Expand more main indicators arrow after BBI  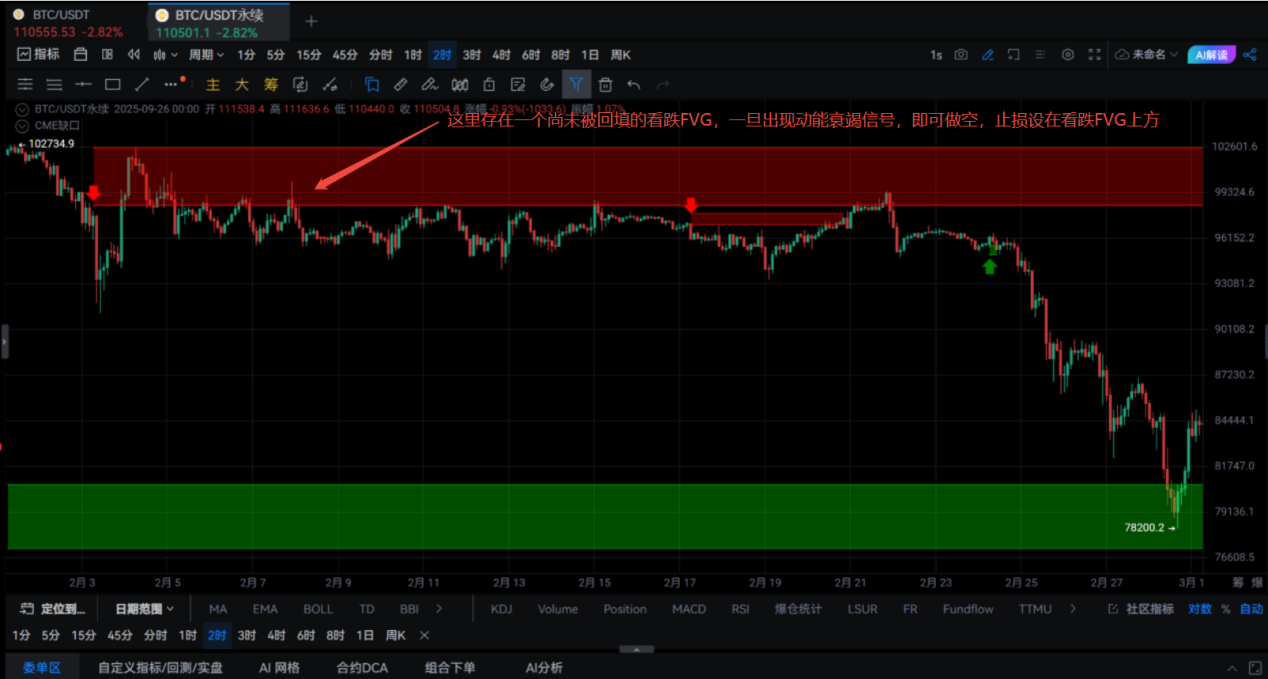click(439, 608)
